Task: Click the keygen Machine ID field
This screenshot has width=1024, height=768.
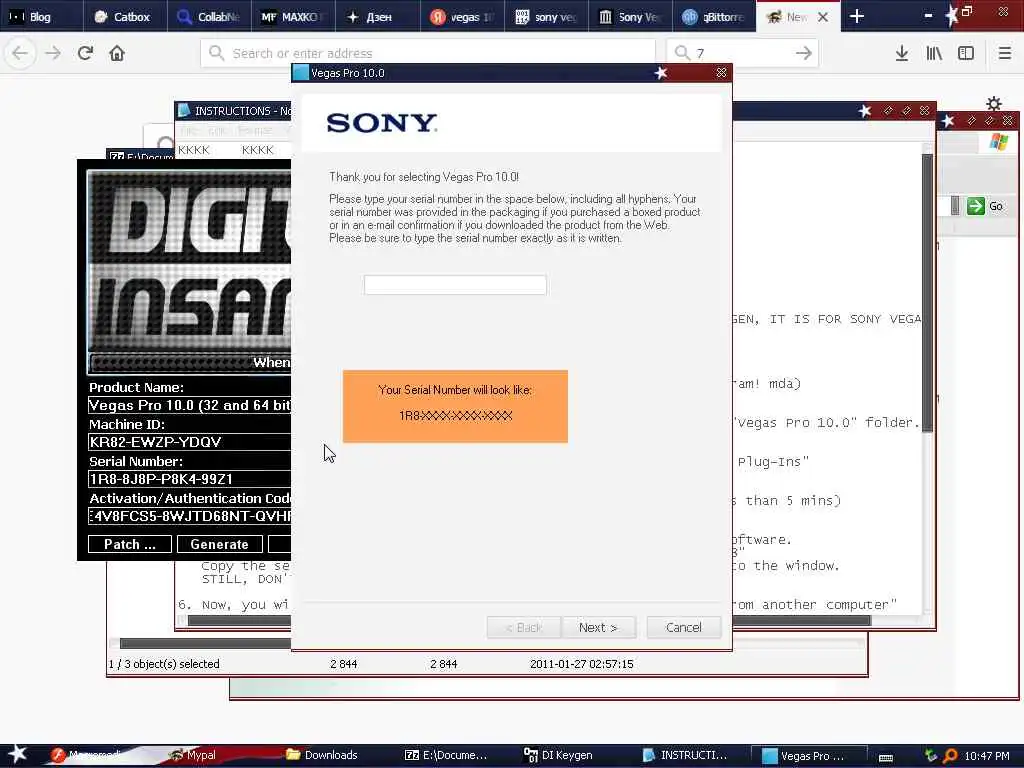Action: pos(189,442)
